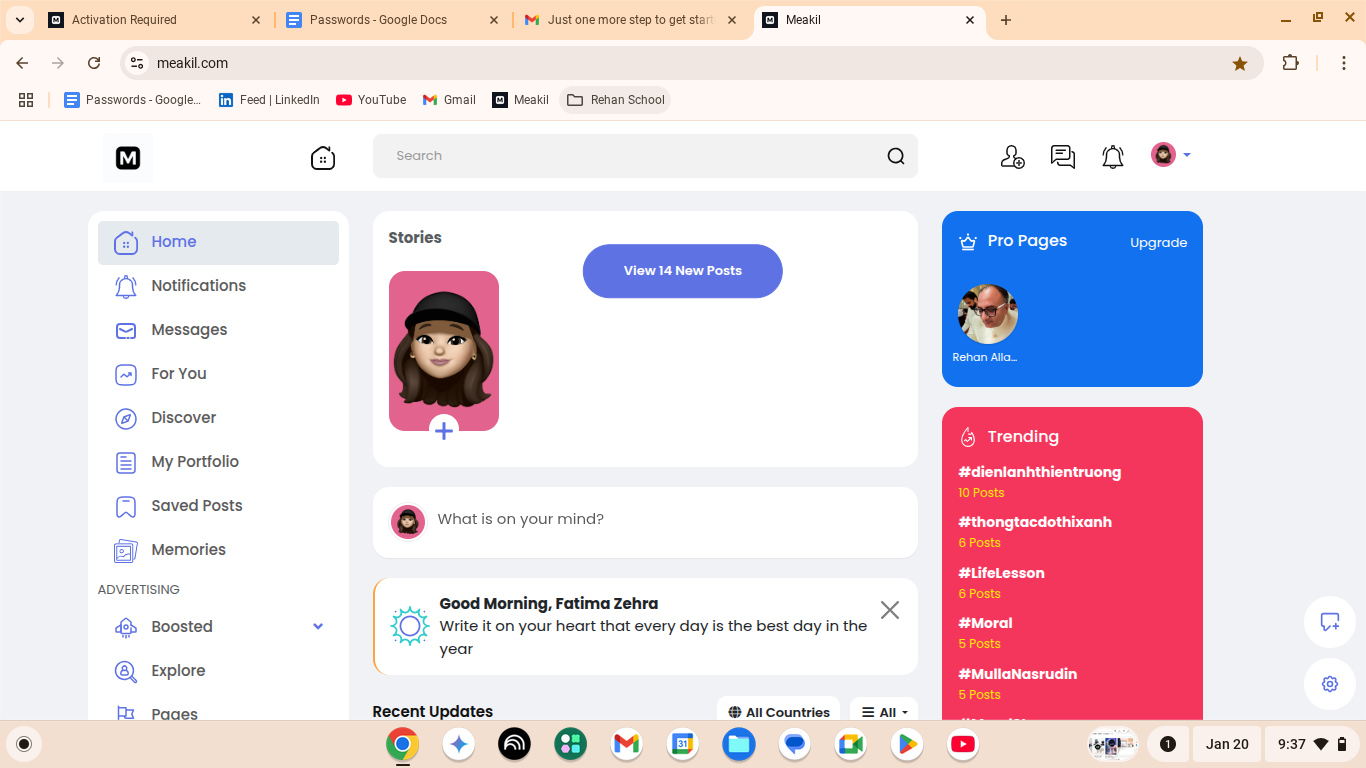Dismiss the Good Morning greeting card
1366x768 pixels.
tap(889, 610)
